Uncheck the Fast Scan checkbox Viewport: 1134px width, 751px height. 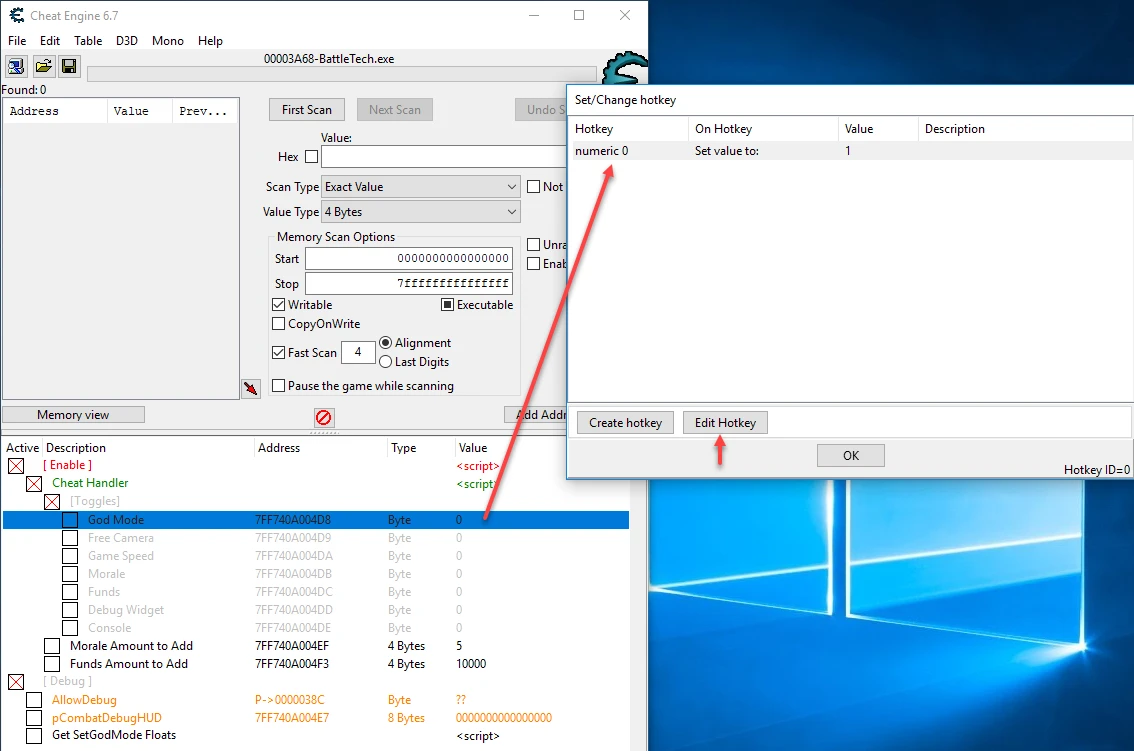pos(279,353)
